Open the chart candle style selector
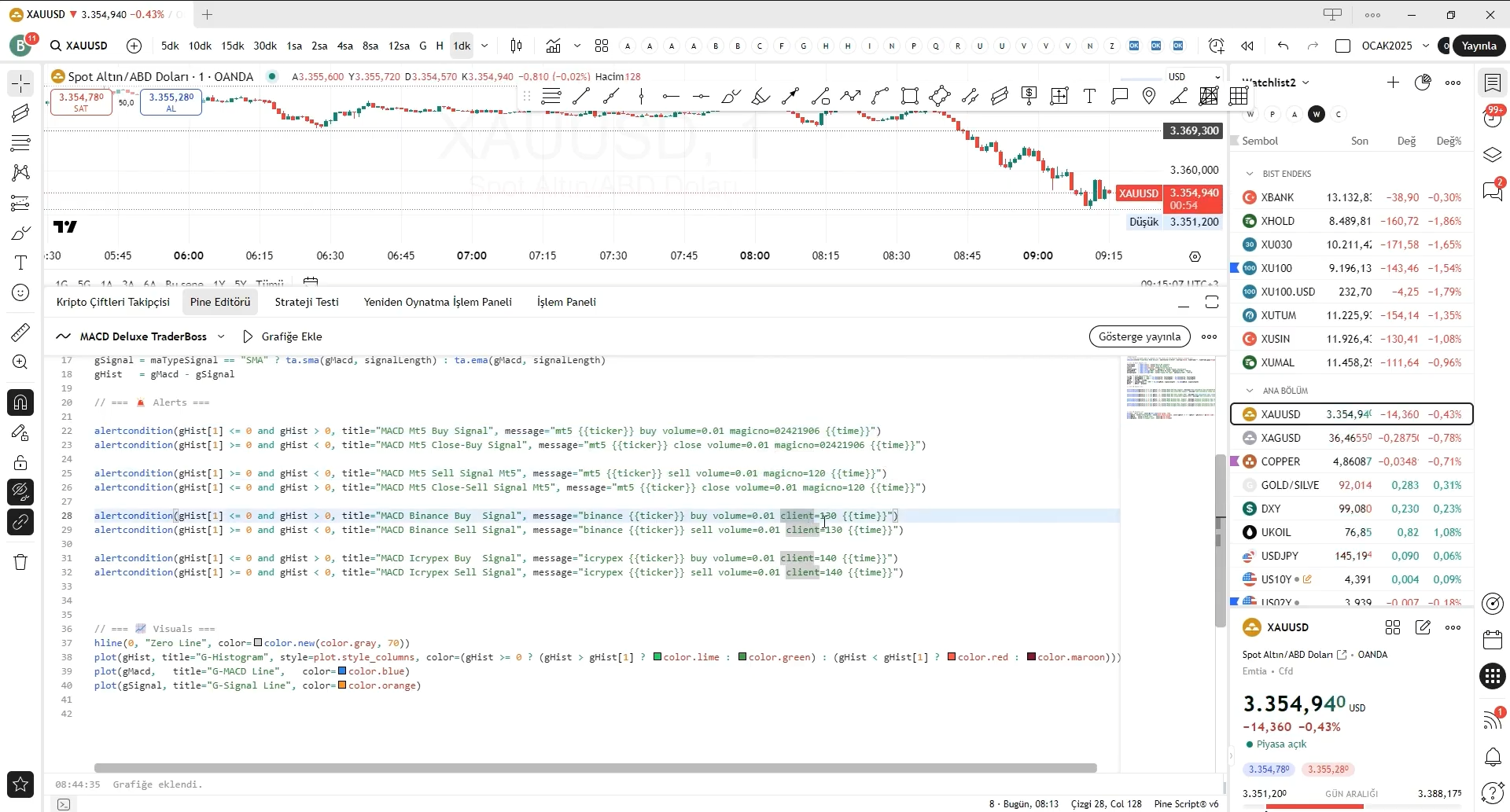The width and height of the screenshot is (1510, 812). (x=516, y=46)
